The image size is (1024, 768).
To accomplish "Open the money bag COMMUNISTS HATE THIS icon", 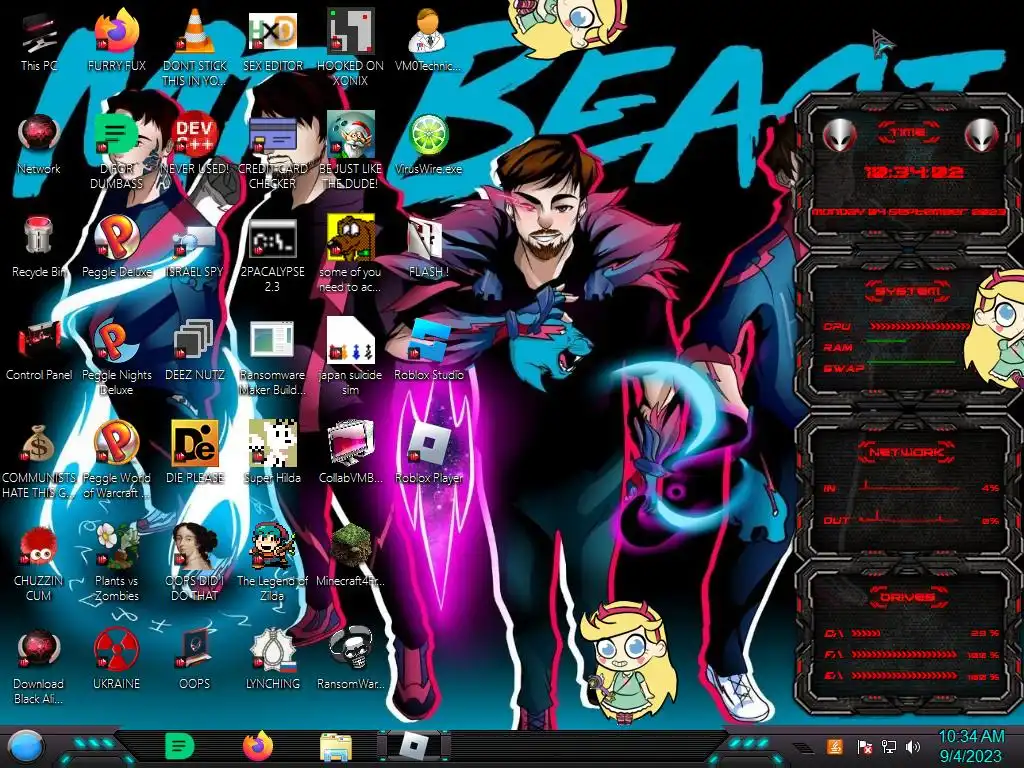I will click(x=39, y=462).
